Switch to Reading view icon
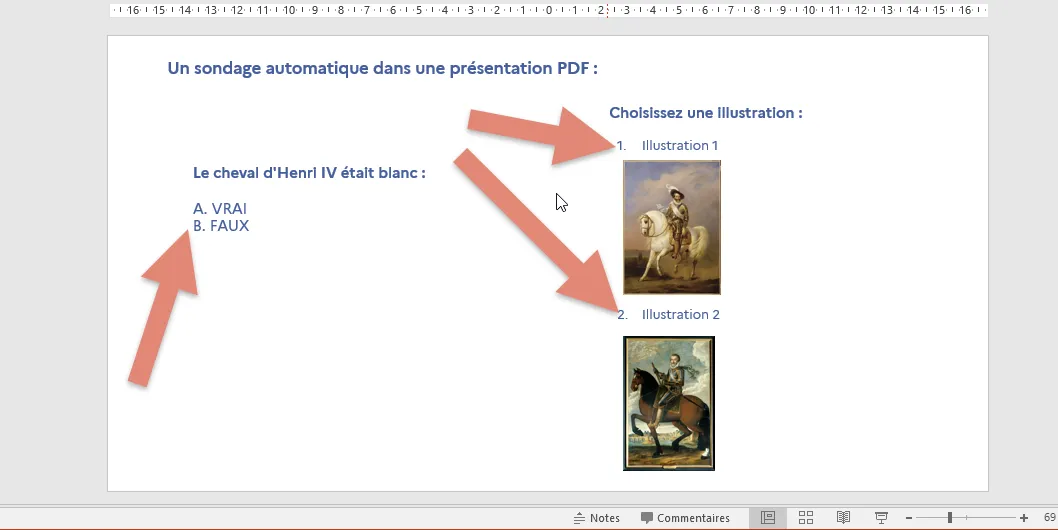The width and height of the screenshot is (1058, 530). tap(843, 518)
